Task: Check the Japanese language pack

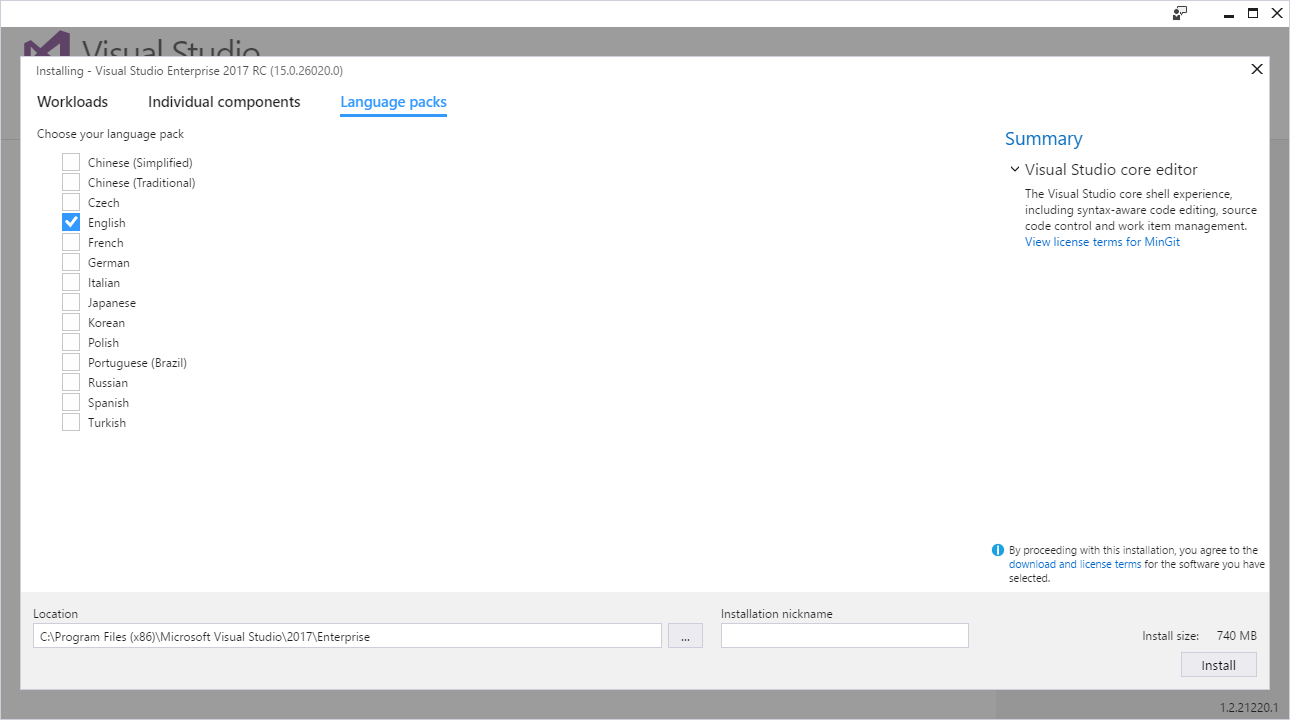Action: (x=71, y=302)
